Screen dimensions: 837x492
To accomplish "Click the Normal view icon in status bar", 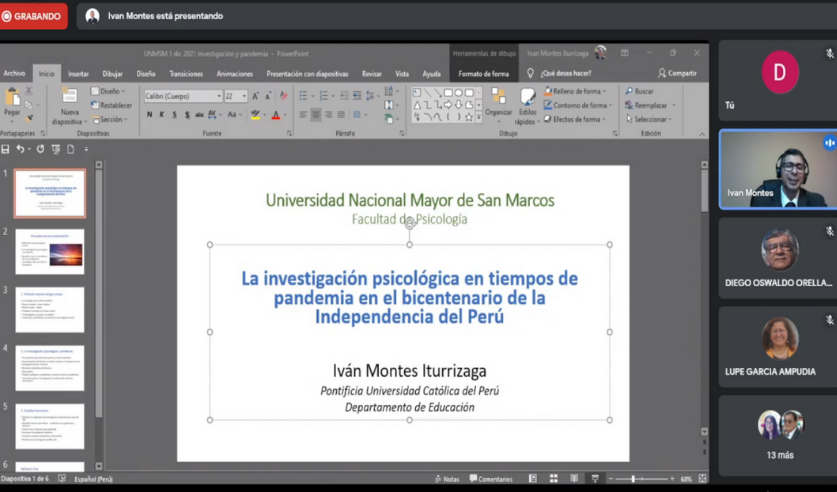I will (x=533, y=479).
